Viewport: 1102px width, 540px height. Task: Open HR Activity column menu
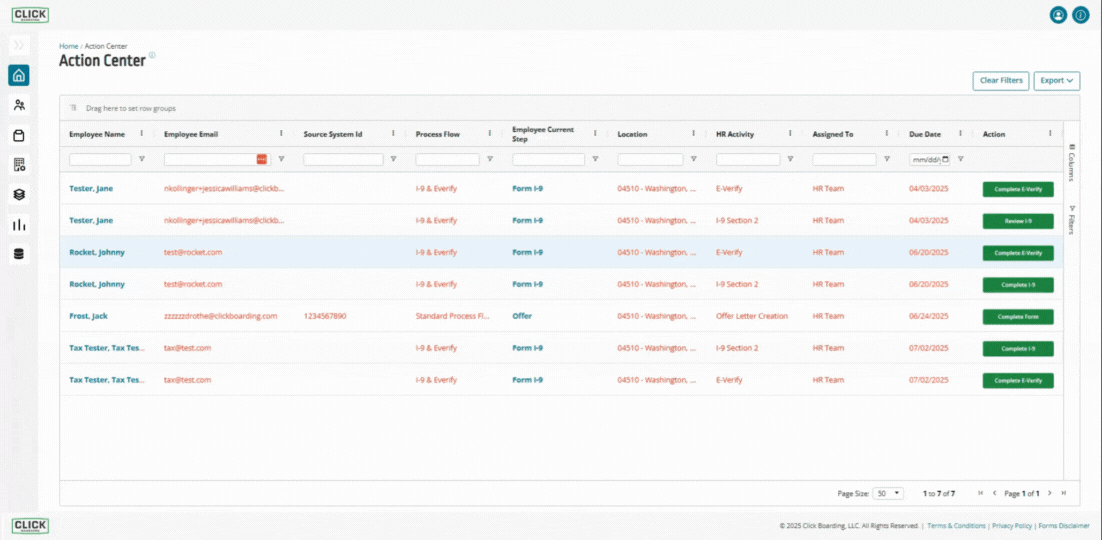point(791,134)
